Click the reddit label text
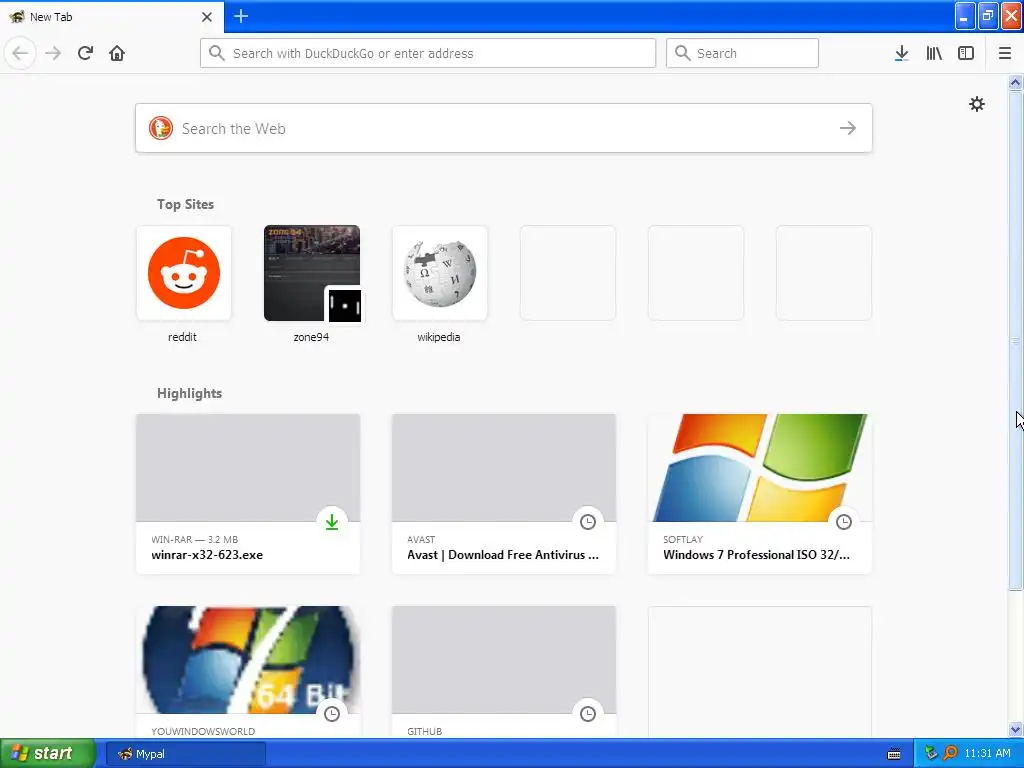Viewport: 1024px width, 768px height. coord(182,337)
